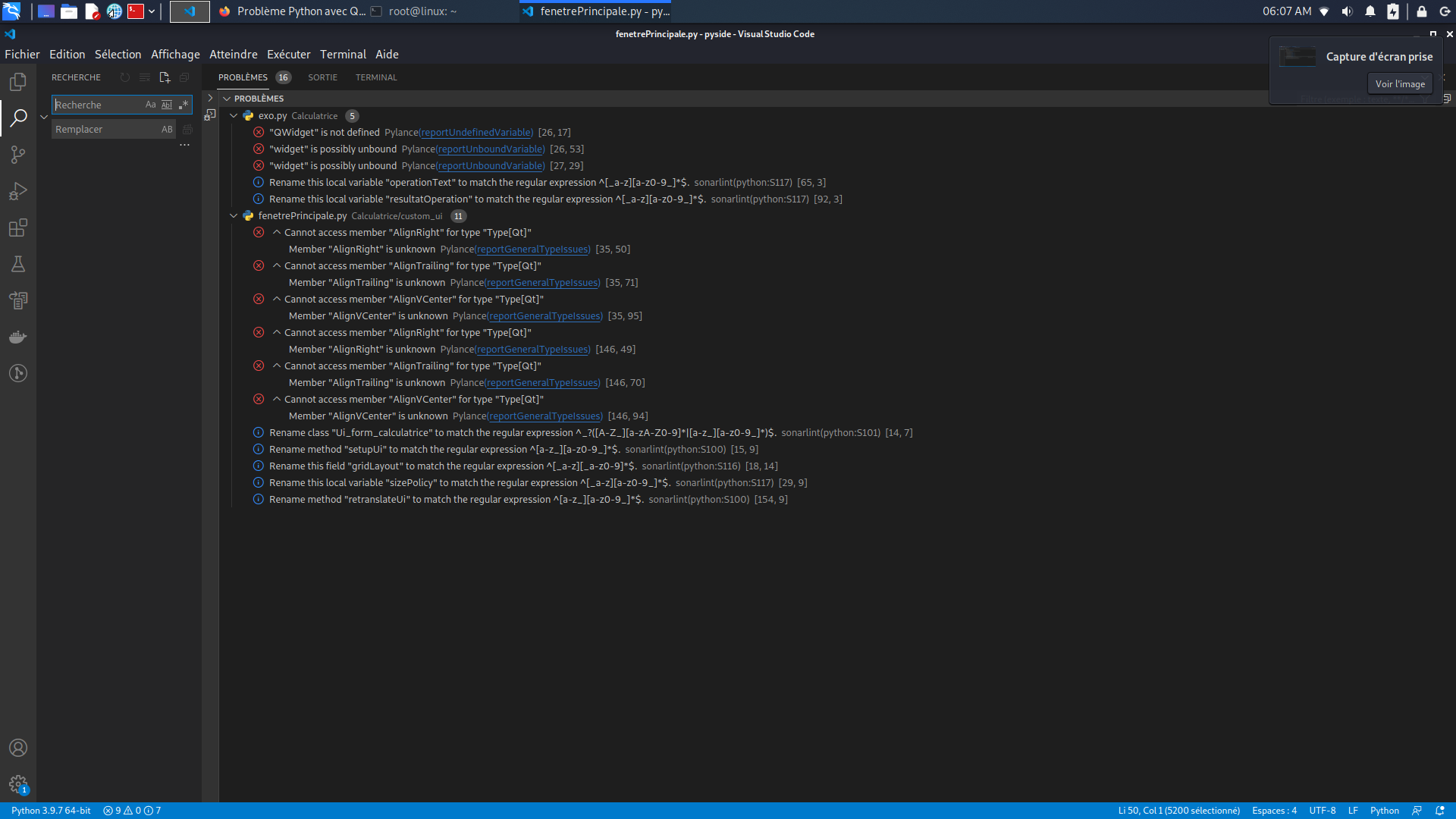Switch to the TERMINAL panel tab
1456x819 pixels.
[376, 77]
